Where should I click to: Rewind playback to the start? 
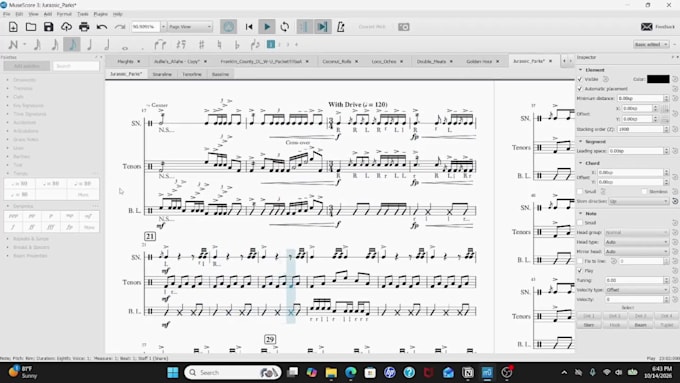pyautogui.click(x=249, y=27)
